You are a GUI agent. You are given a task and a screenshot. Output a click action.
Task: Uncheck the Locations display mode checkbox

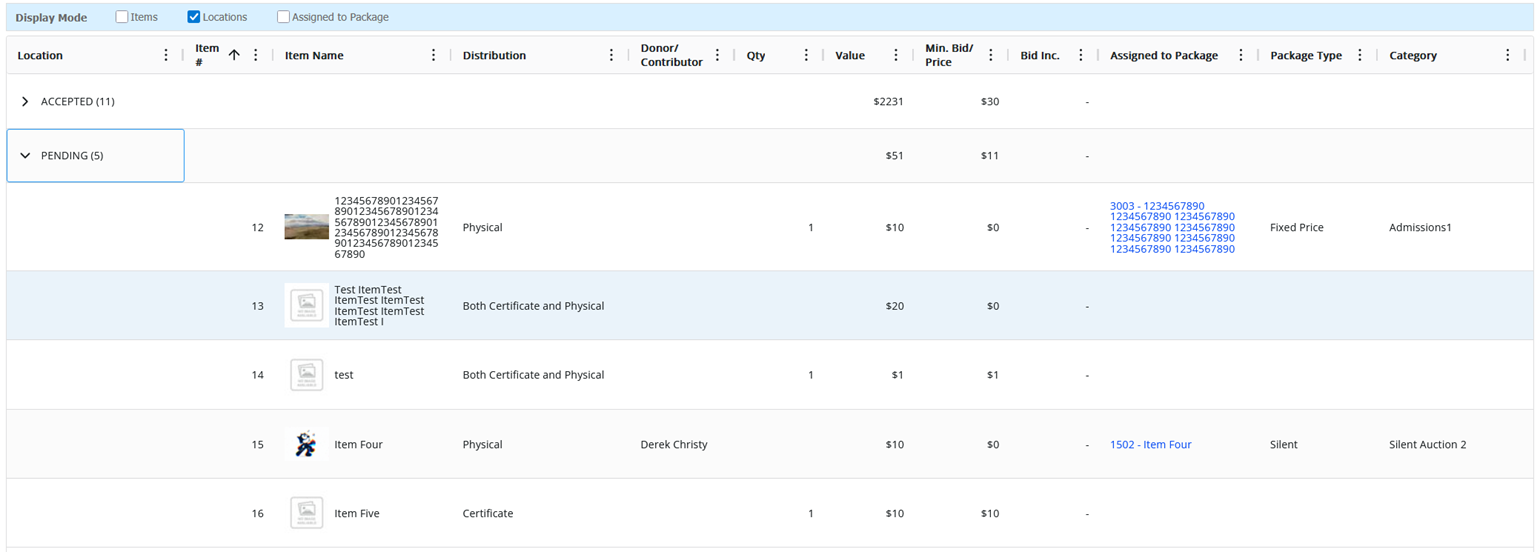point(194,17)
